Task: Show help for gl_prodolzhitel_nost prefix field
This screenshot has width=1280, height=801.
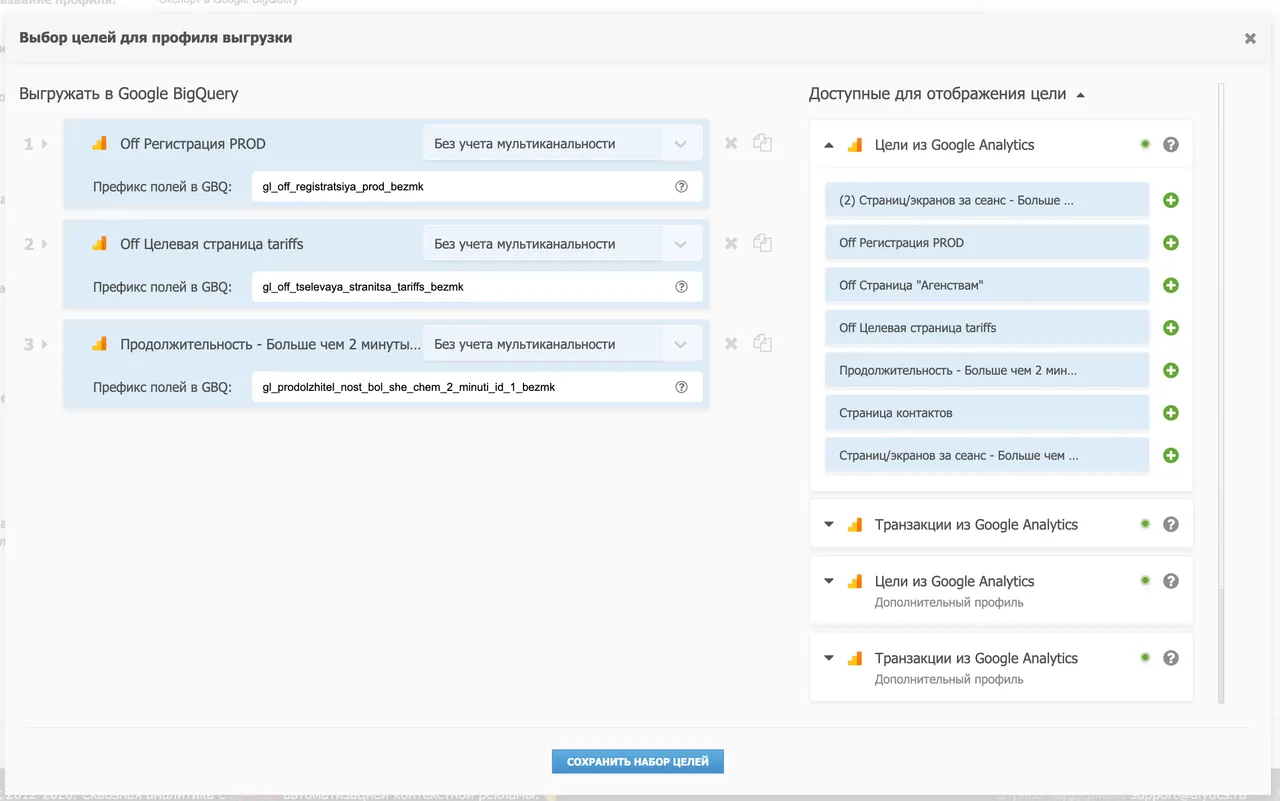Action: [x=682, y=386]
